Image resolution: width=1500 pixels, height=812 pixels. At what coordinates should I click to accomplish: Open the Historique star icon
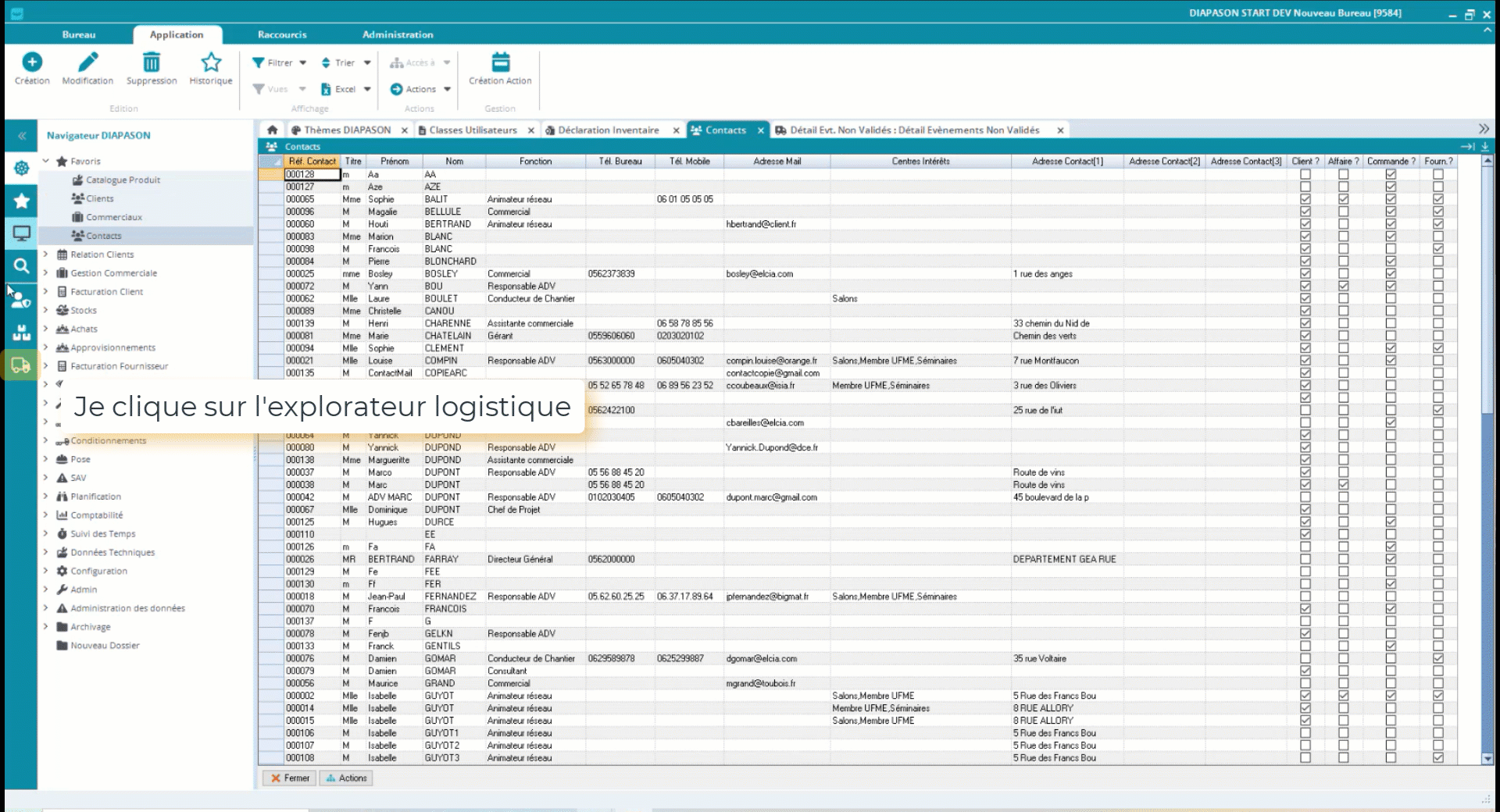[211, 62]
